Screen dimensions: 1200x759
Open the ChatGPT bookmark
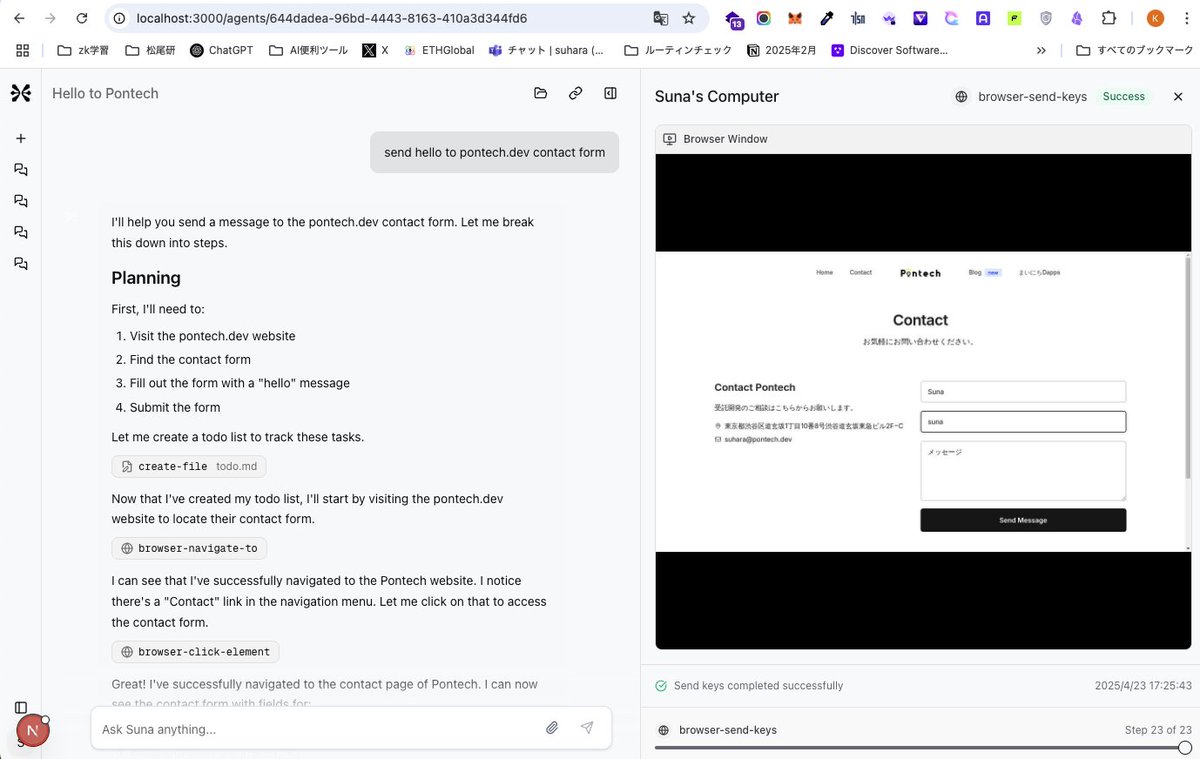coord(221,50)
